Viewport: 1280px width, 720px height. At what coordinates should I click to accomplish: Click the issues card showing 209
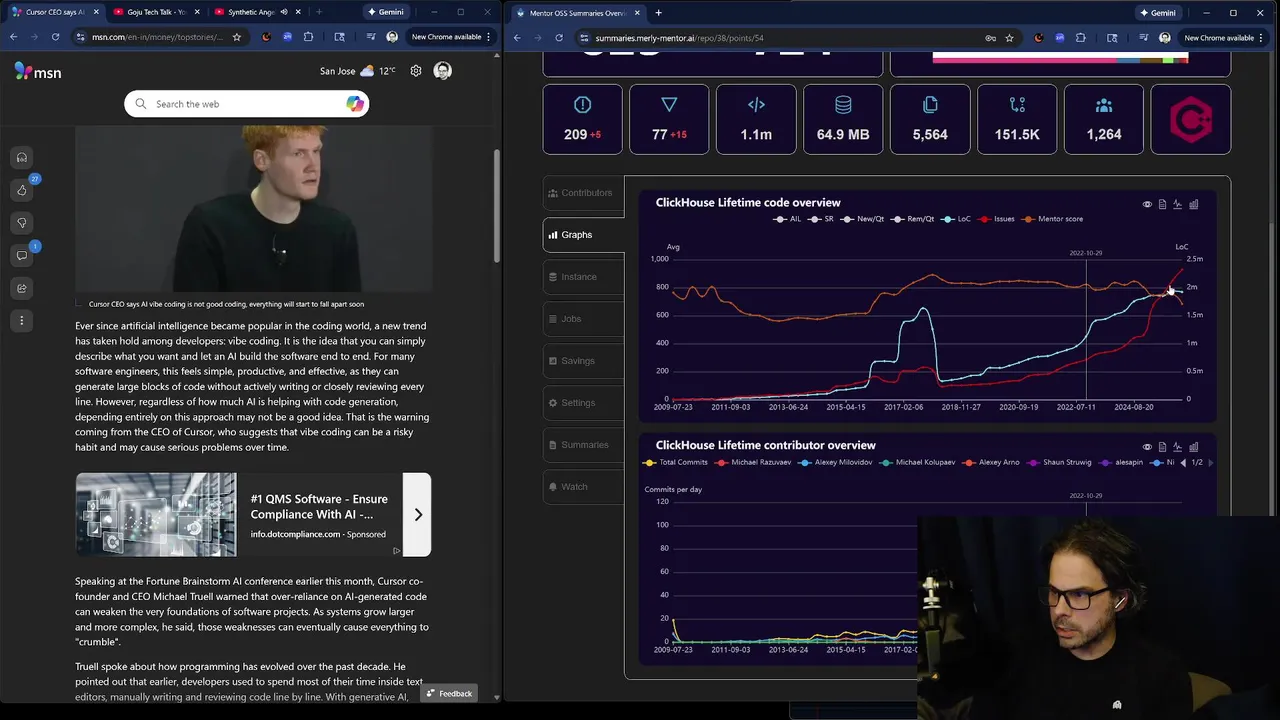[582, 119]
